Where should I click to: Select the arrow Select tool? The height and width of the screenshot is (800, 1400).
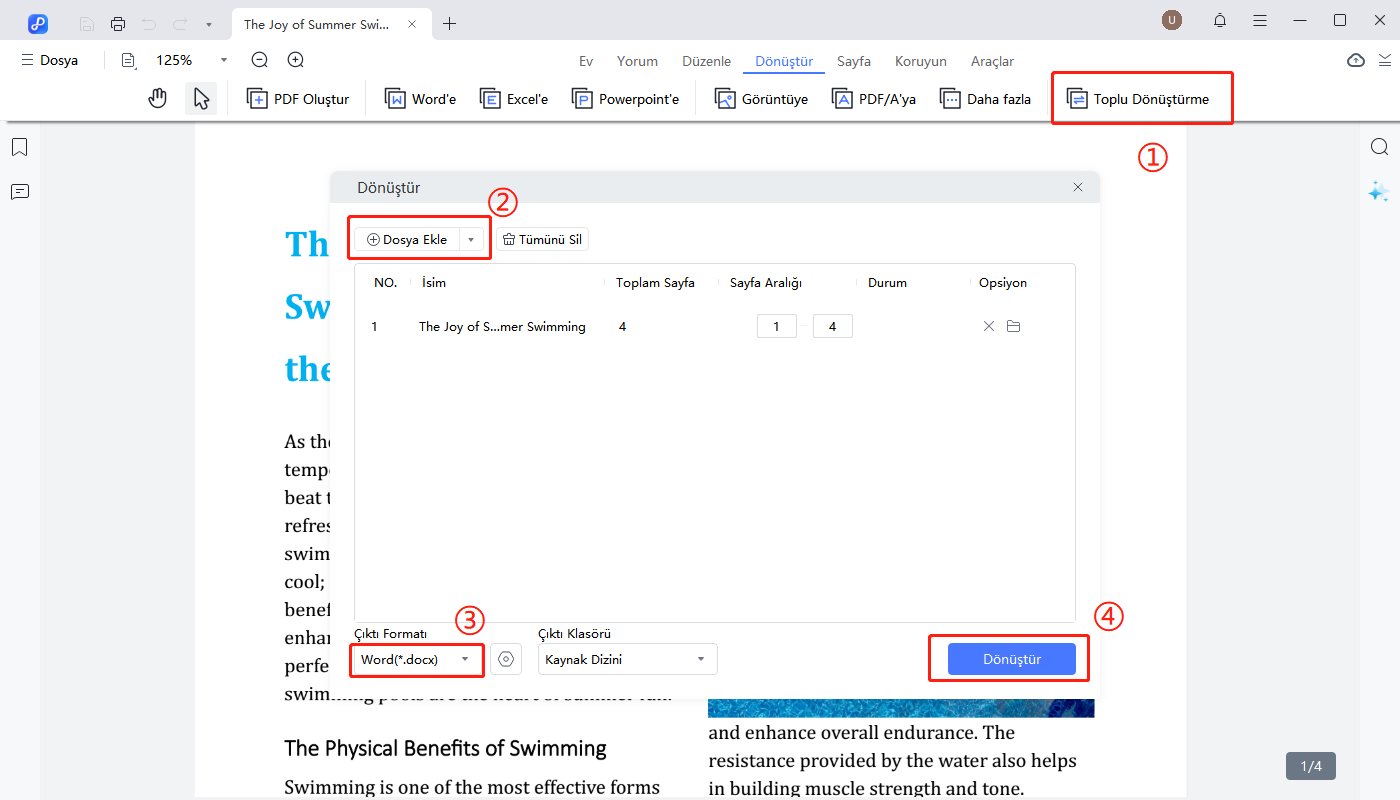tap(201, 98)
